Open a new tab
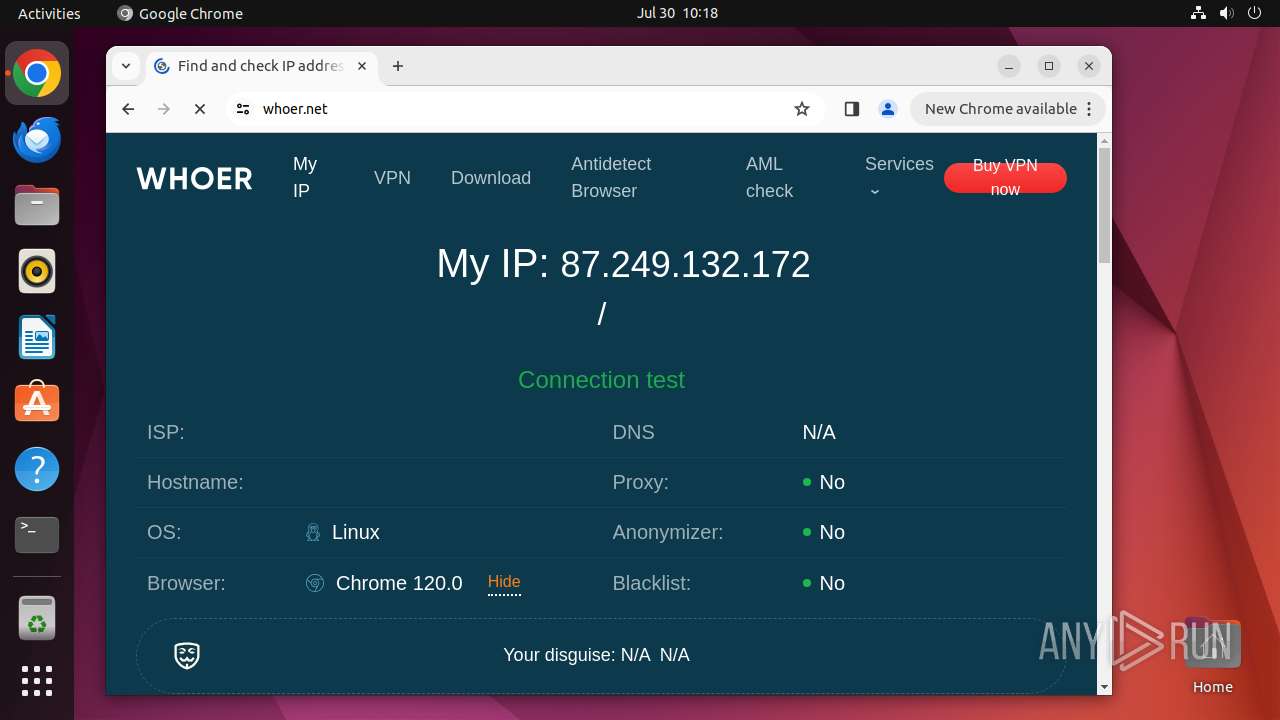 click(x=398, y=66)
